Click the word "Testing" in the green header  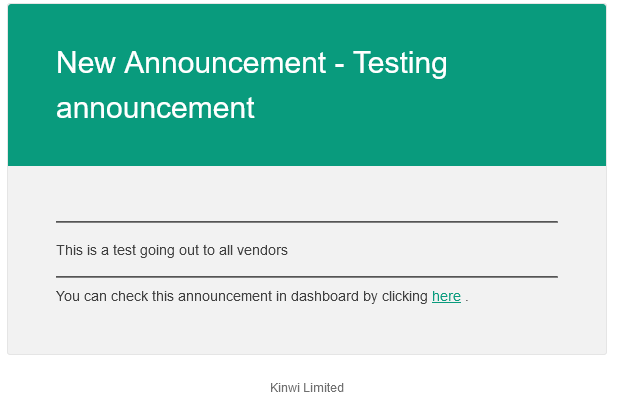[x=402, y=63]
